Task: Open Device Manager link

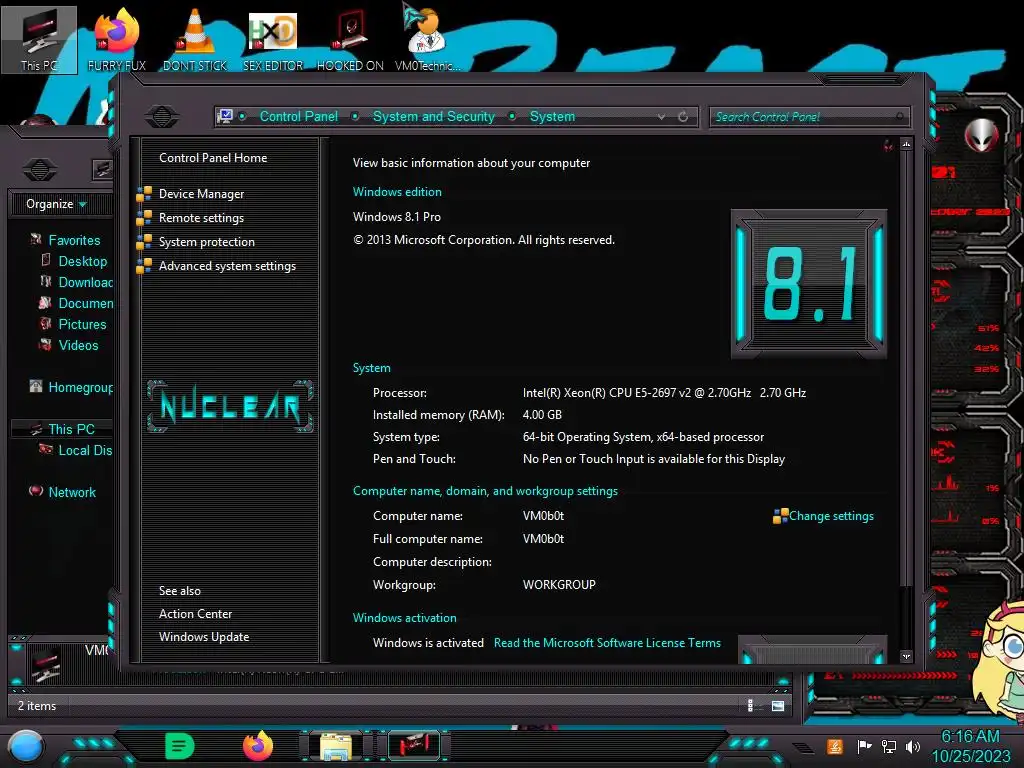Action: coord(201,194)
